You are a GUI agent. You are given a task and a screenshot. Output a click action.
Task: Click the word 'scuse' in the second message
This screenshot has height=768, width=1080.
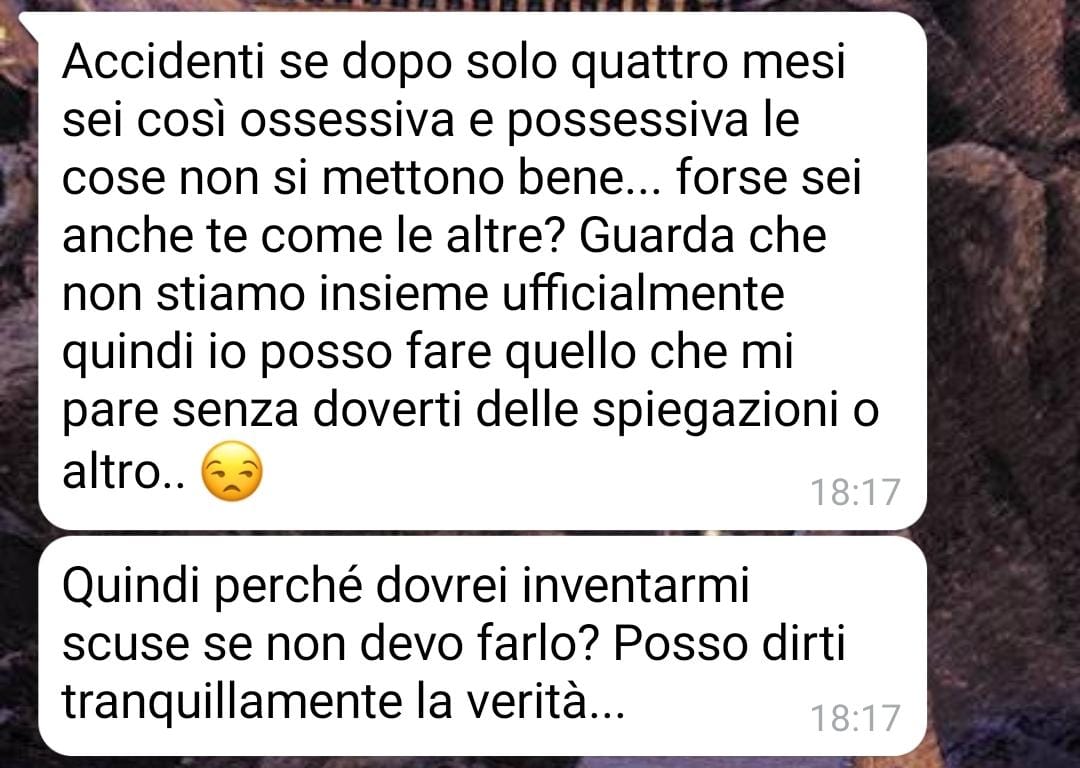[125, 645]
